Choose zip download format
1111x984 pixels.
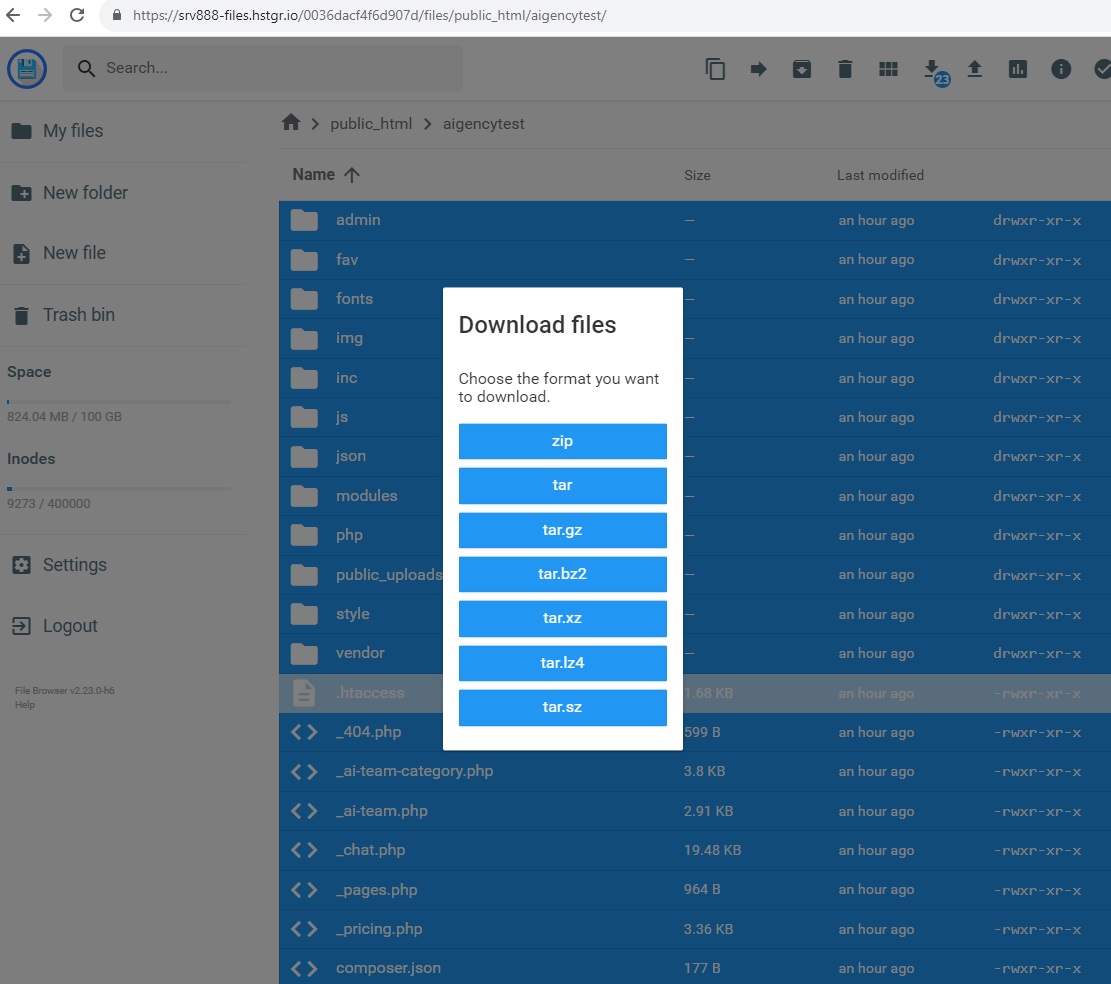click(562, 441)
